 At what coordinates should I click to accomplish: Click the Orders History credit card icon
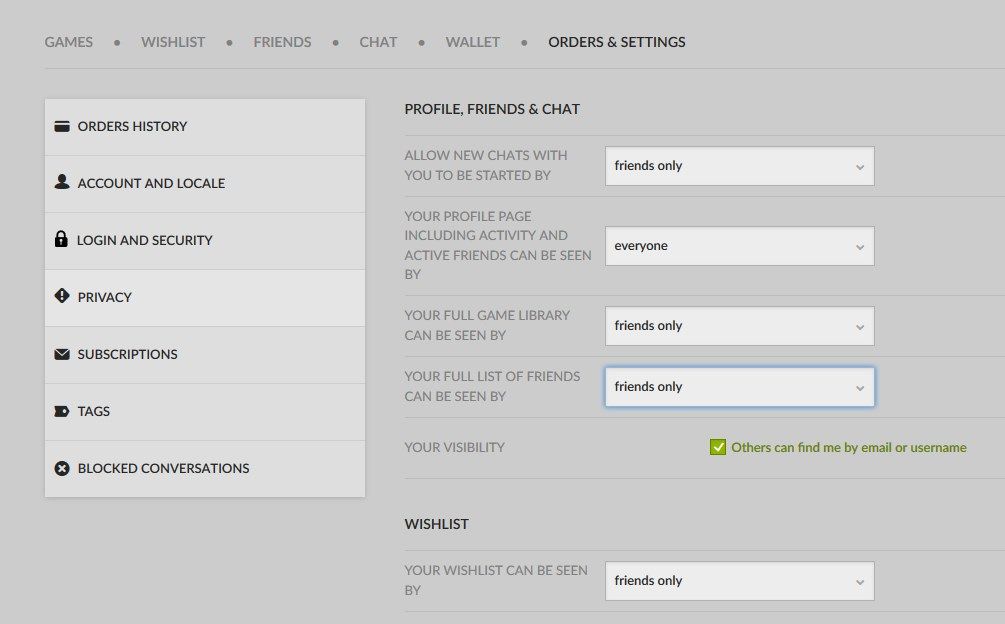[63, 126]
